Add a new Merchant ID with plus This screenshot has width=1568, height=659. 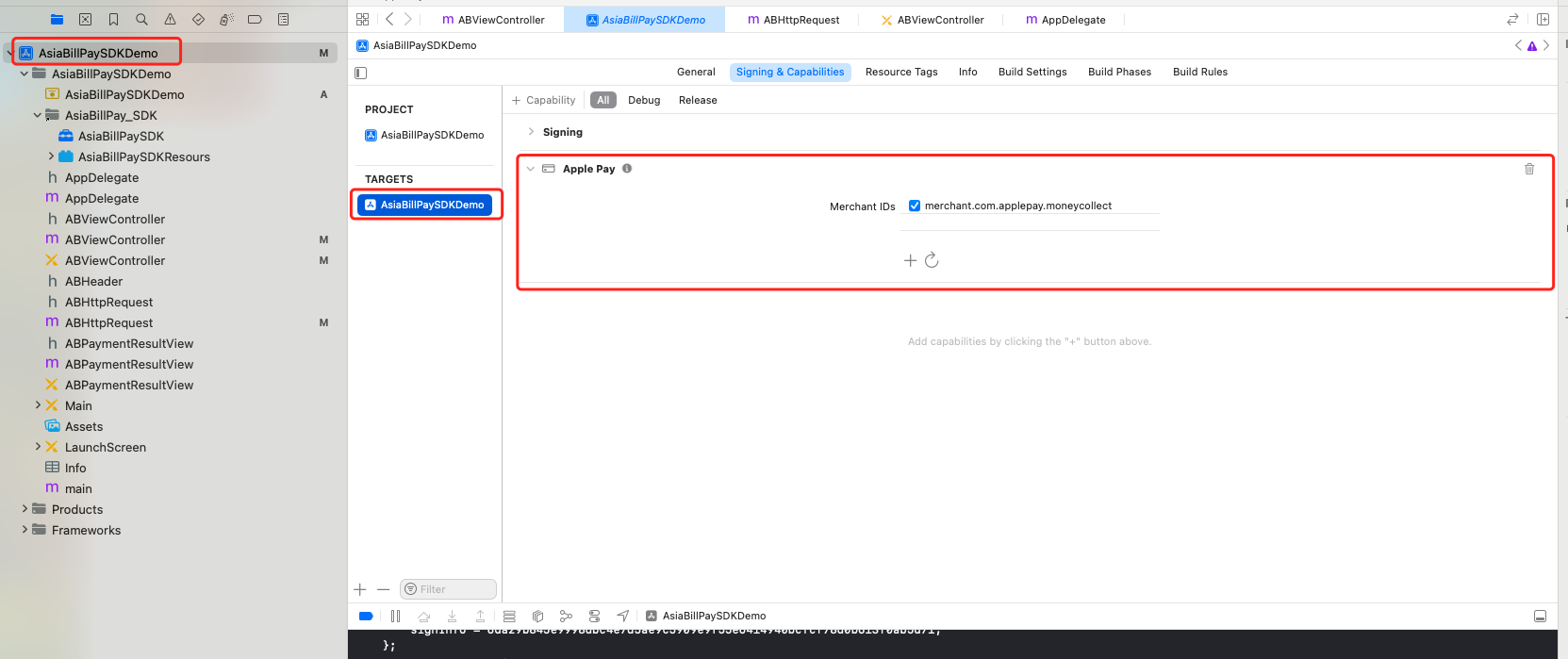[910, 260]
